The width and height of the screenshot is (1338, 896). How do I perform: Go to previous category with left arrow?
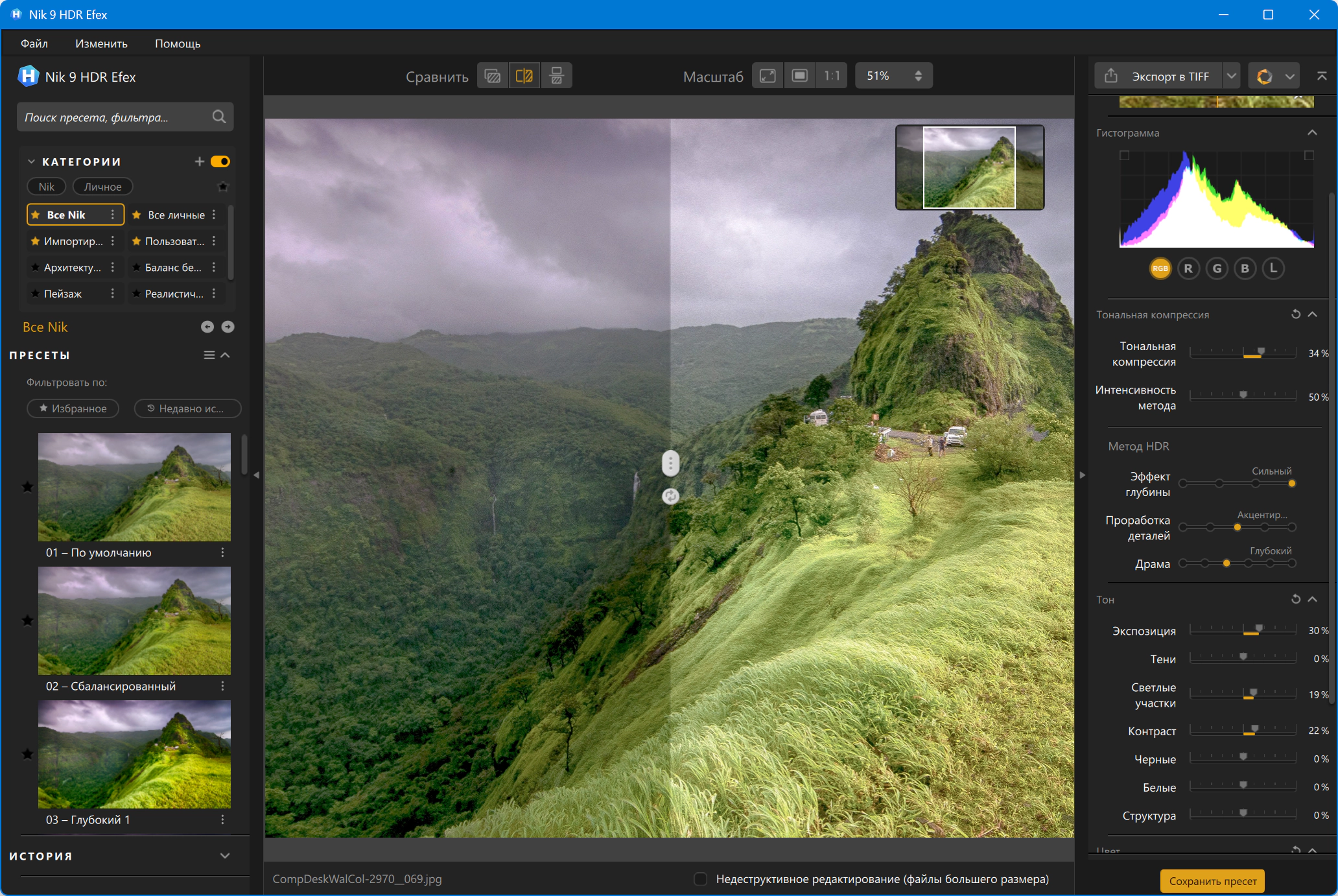tap(207, 327)
